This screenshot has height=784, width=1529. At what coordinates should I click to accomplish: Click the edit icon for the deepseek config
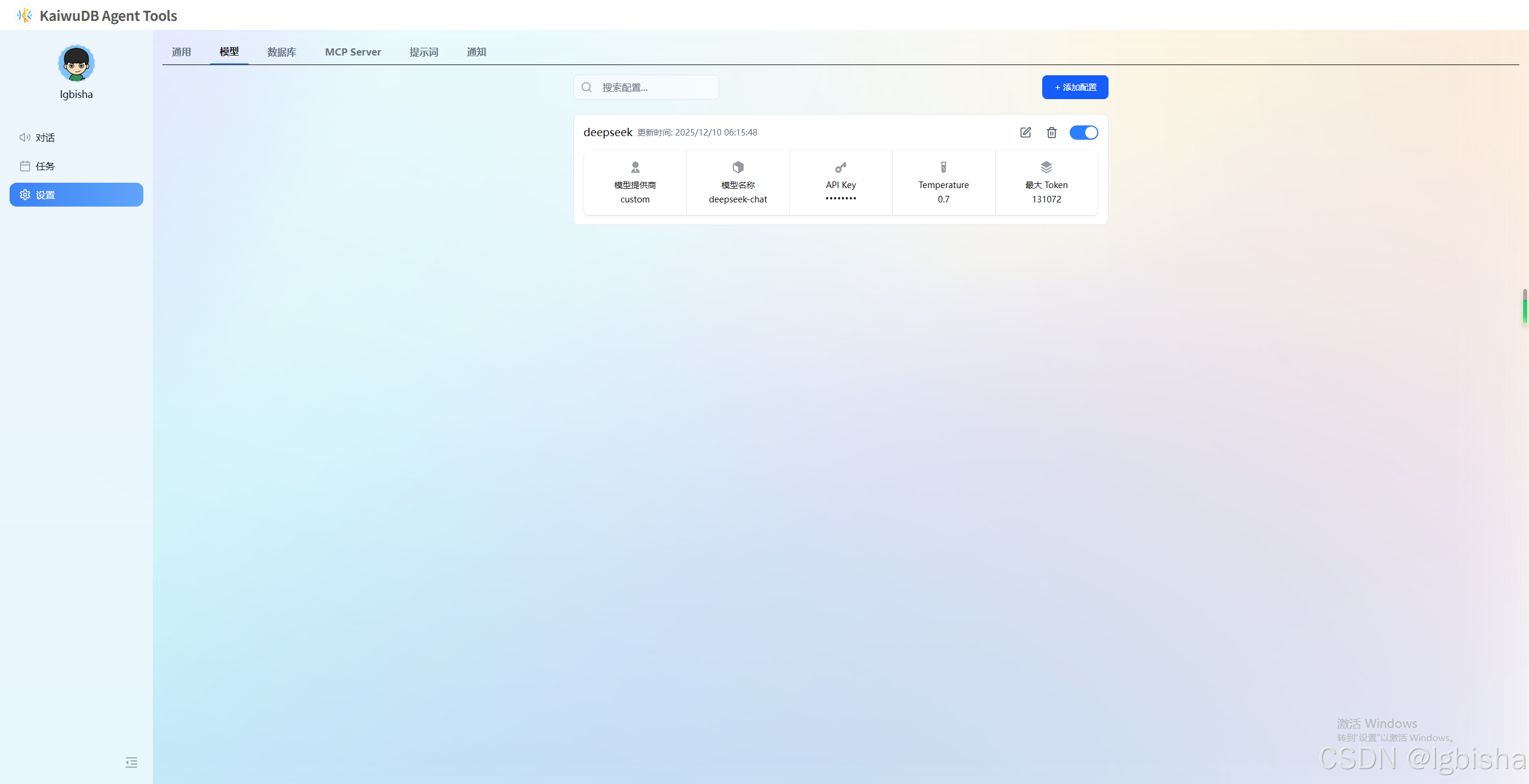[x=1026, y=133]
